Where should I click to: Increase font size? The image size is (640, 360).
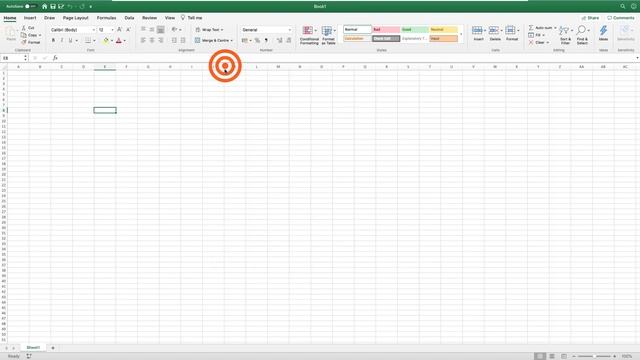tap(120, 30)
